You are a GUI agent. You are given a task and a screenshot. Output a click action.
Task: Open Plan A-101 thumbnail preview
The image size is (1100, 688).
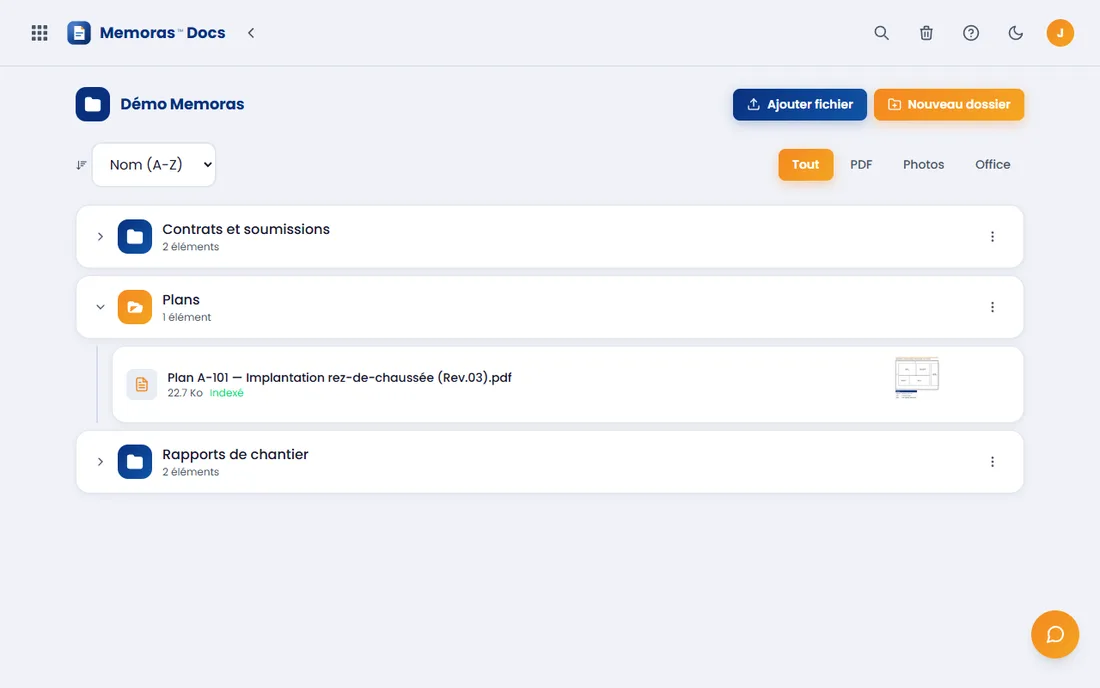tap(917, 378)
